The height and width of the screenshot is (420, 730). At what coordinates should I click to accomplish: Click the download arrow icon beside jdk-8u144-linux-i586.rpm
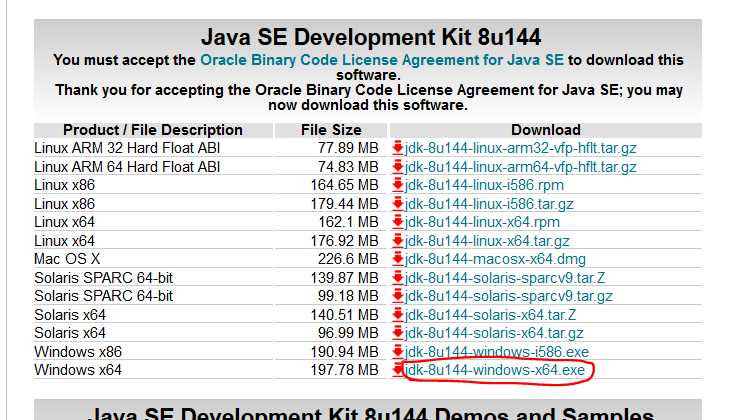coord(398,185)
